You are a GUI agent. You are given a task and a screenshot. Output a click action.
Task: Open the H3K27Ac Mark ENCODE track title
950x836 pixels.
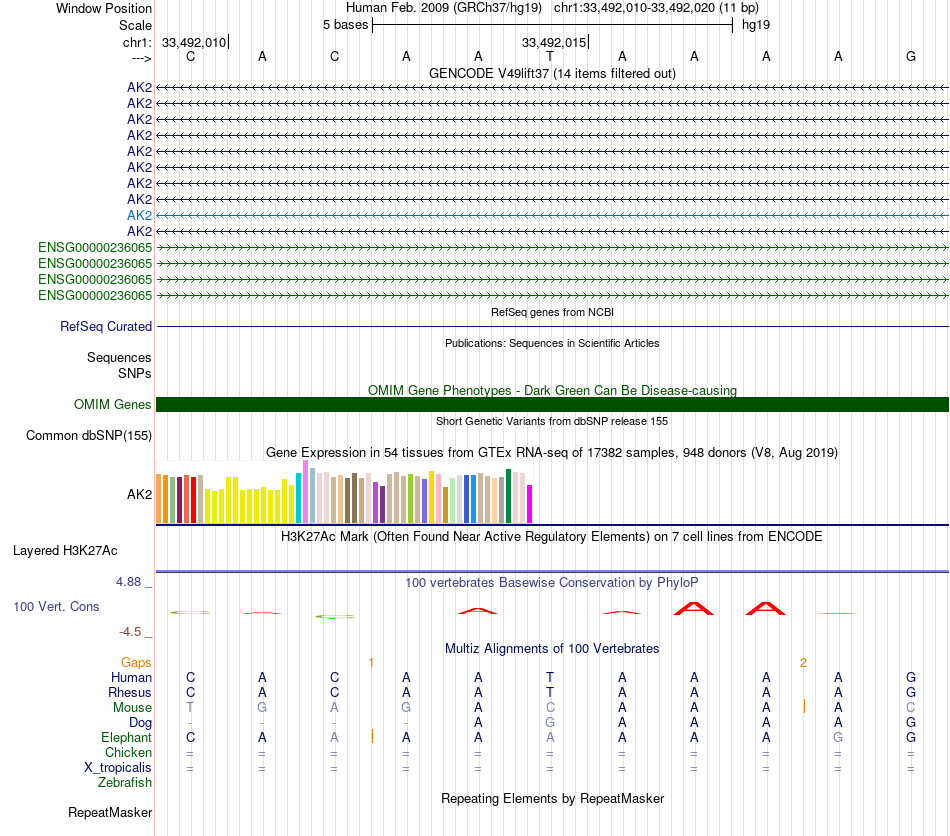tap(552, 537)
